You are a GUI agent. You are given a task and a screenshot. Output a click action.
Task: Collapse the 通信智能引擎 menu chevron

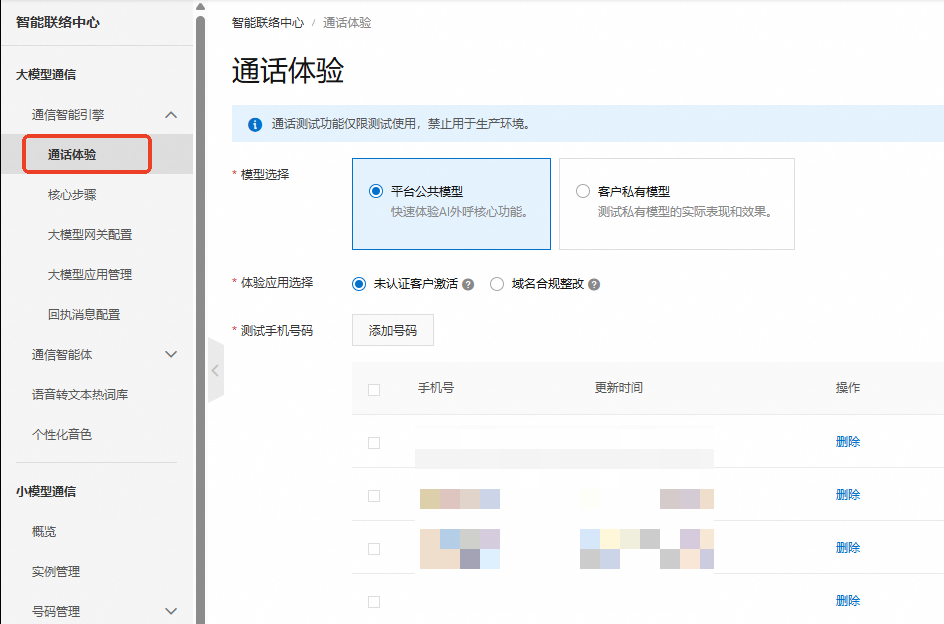[x=171, y=114]
